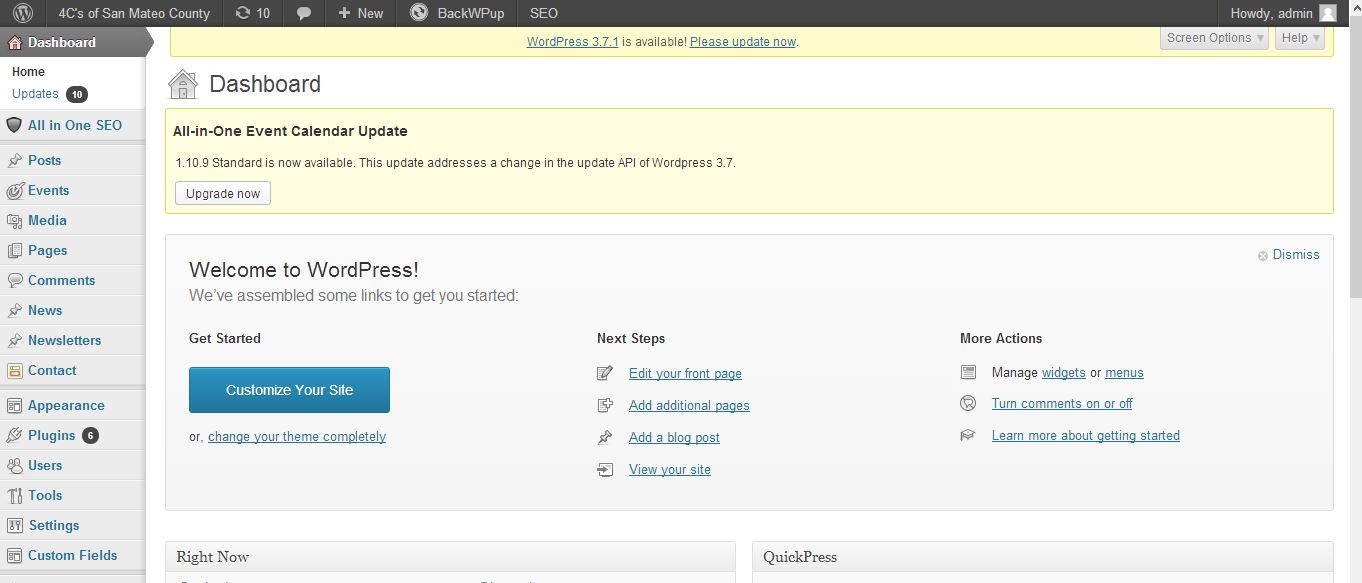Click the icon beside View your site
Image resolution: width=1362 pixels, height=583 pixels.
(605, 469)
